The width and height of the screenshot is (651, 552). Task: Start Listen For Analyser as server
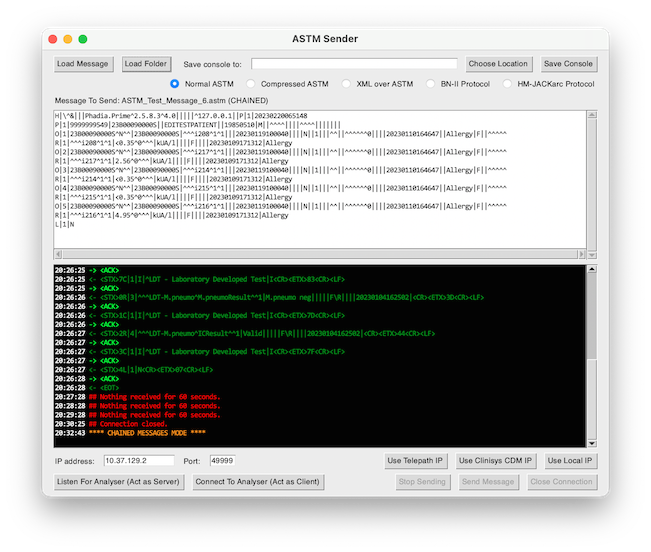coord(119,482)
